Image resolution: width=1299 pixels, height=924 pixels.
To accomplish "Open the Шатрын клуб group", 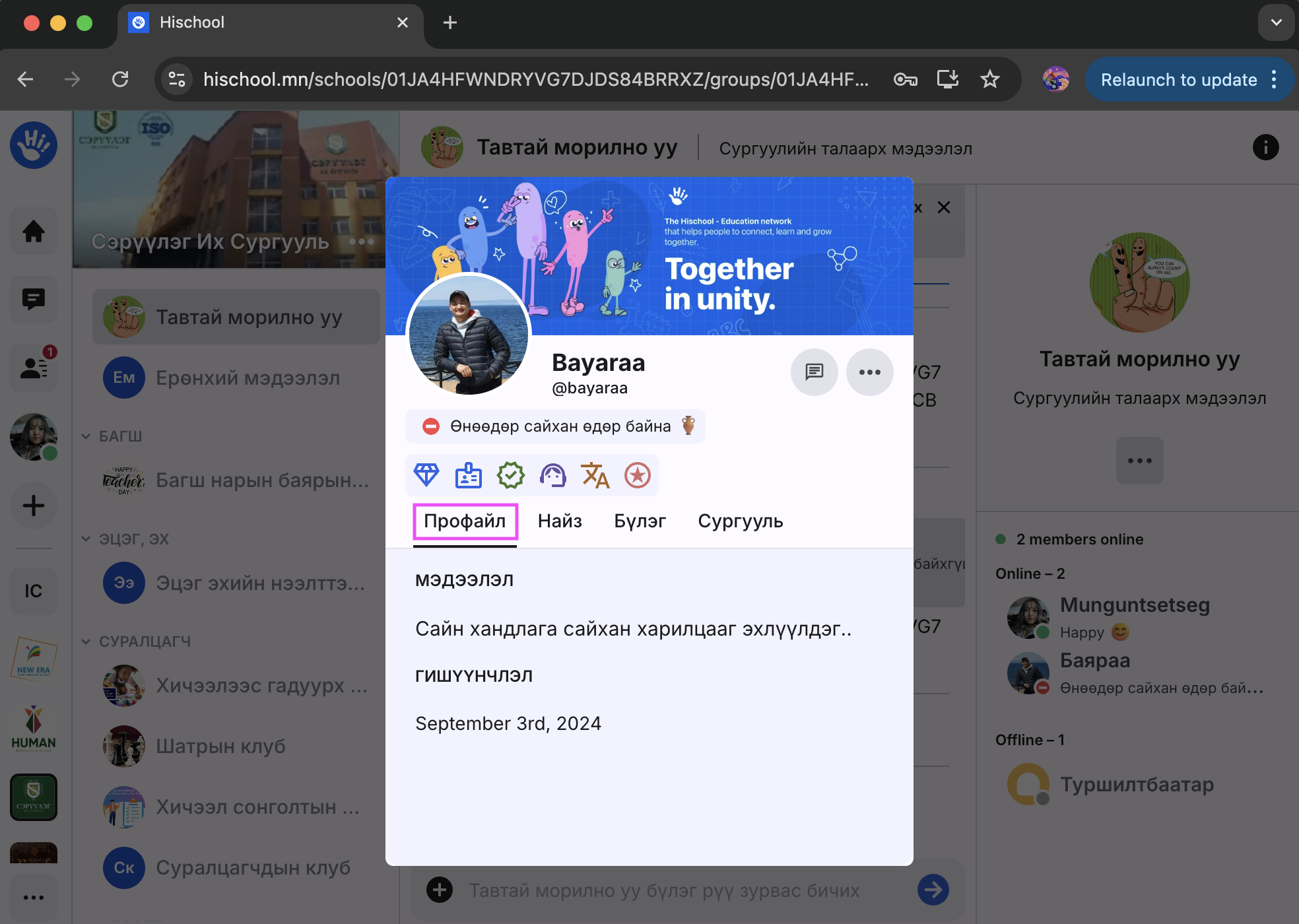I will pos(220,746).
